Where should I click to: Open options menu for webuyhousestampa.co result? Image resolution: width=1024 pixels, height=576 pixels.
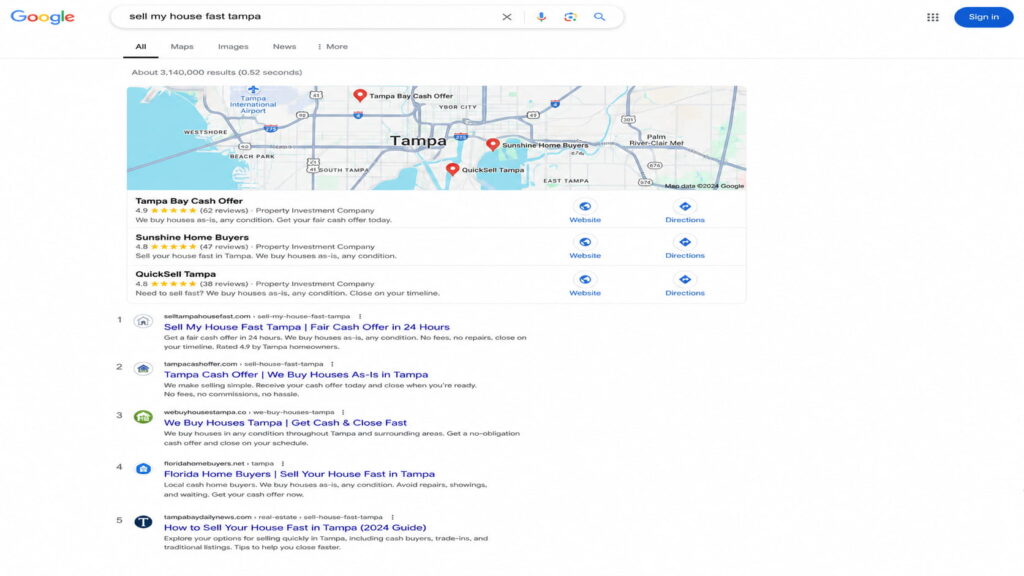pyautogui.click(x=344, y=413)
